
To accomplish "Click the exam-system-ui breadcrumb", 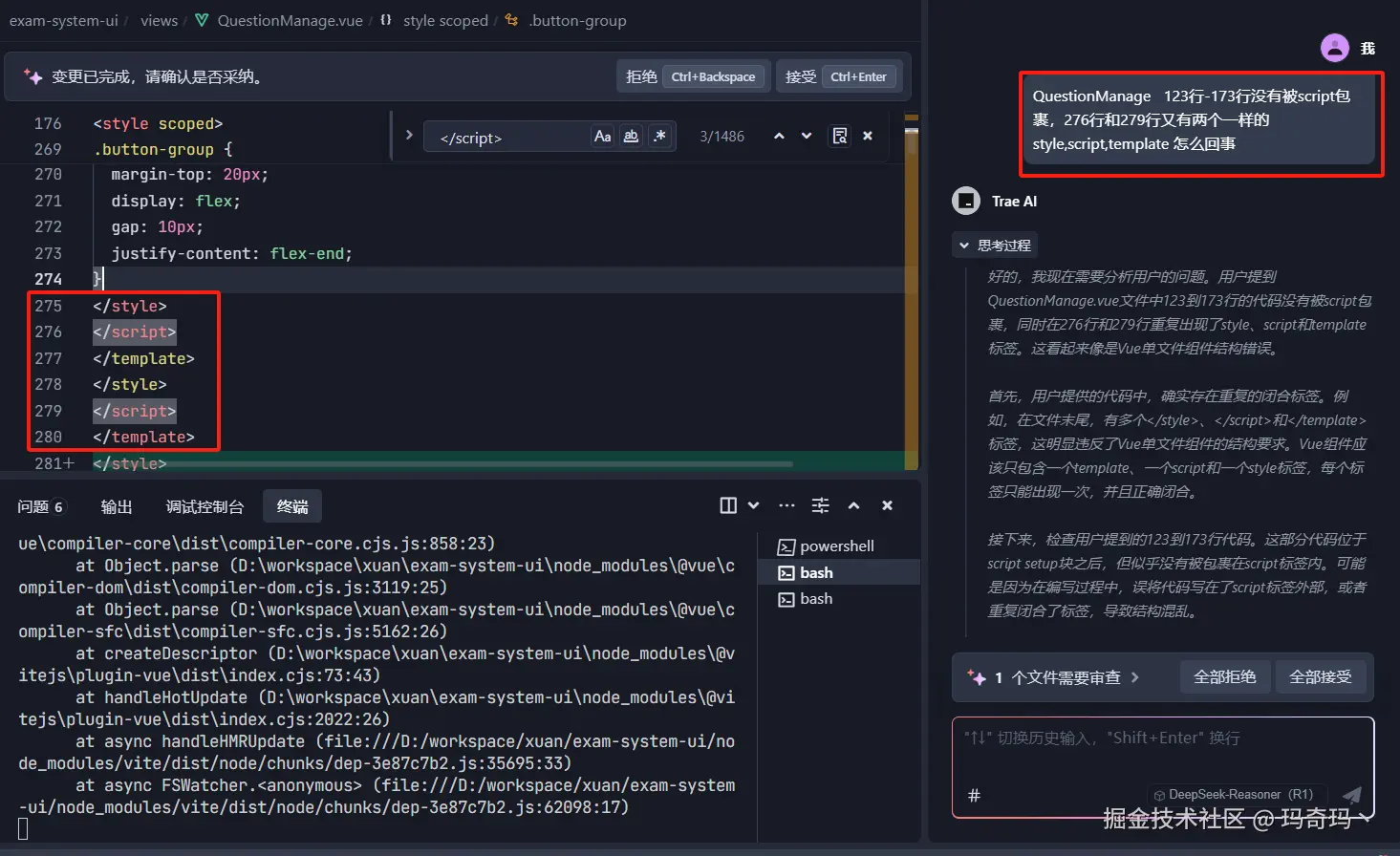I will [64, 20].
